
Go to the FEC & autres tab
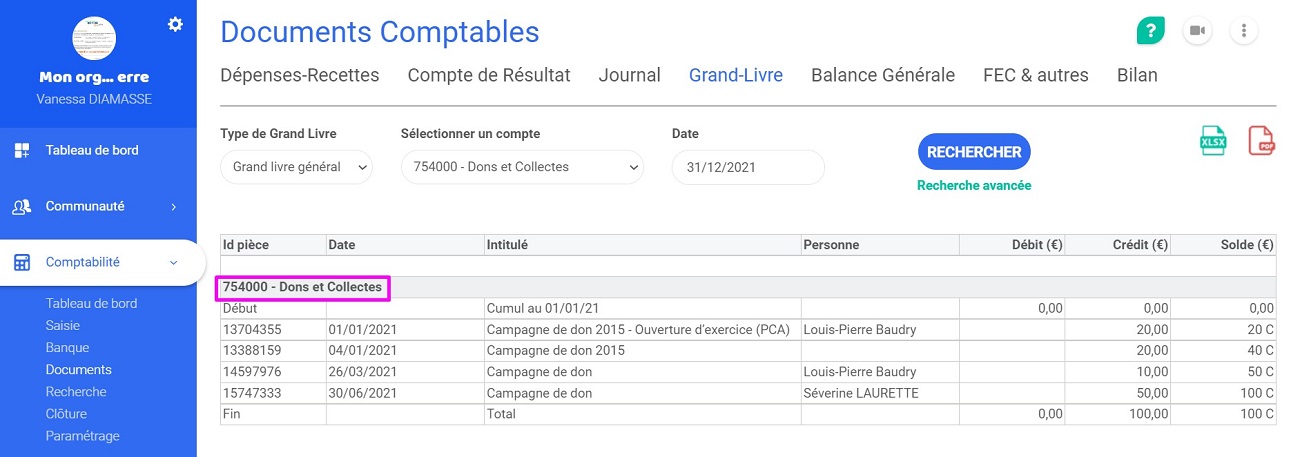coord(1036,75)
